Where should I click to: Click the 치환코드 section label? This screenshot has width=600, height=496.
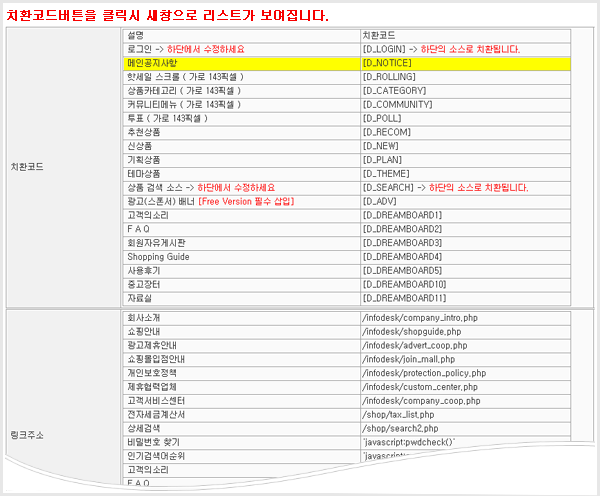click(x=28, y=166)
